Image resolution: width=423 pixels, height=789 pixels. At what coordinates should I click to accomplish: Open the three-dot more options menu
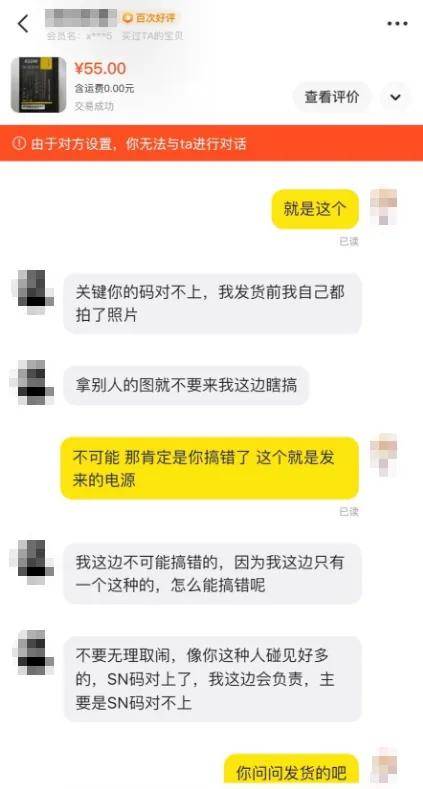click(x=397, y=24)
